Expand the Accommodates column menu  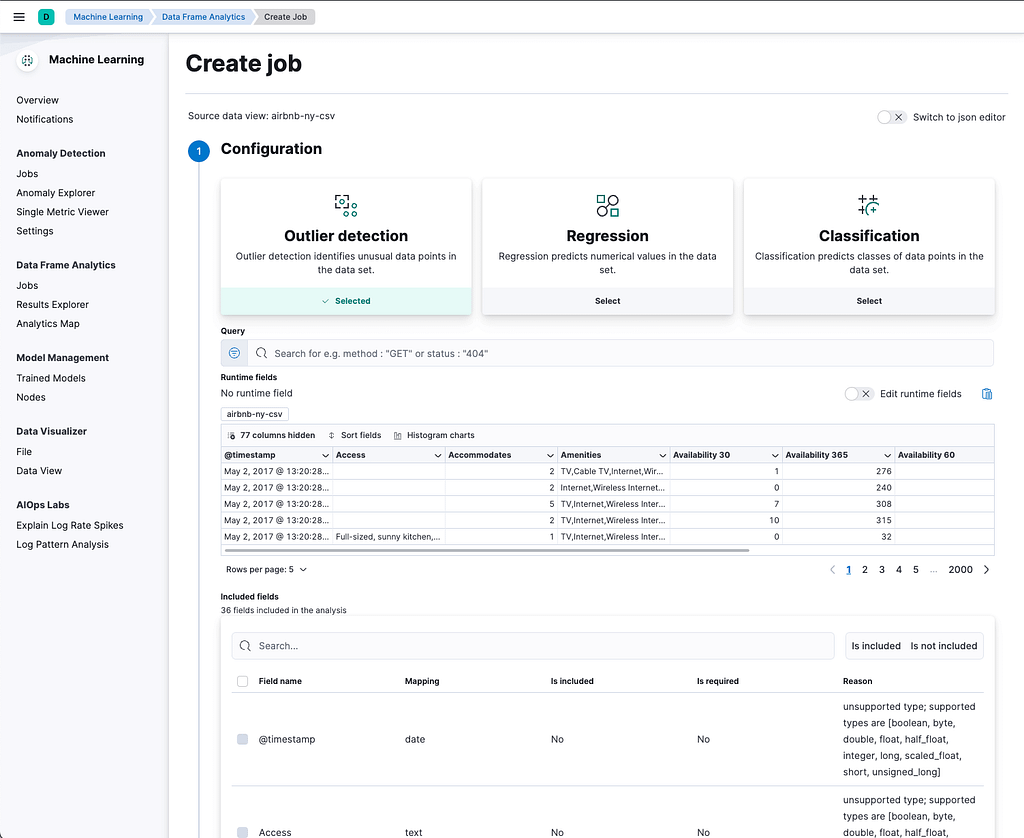[550, 455]
